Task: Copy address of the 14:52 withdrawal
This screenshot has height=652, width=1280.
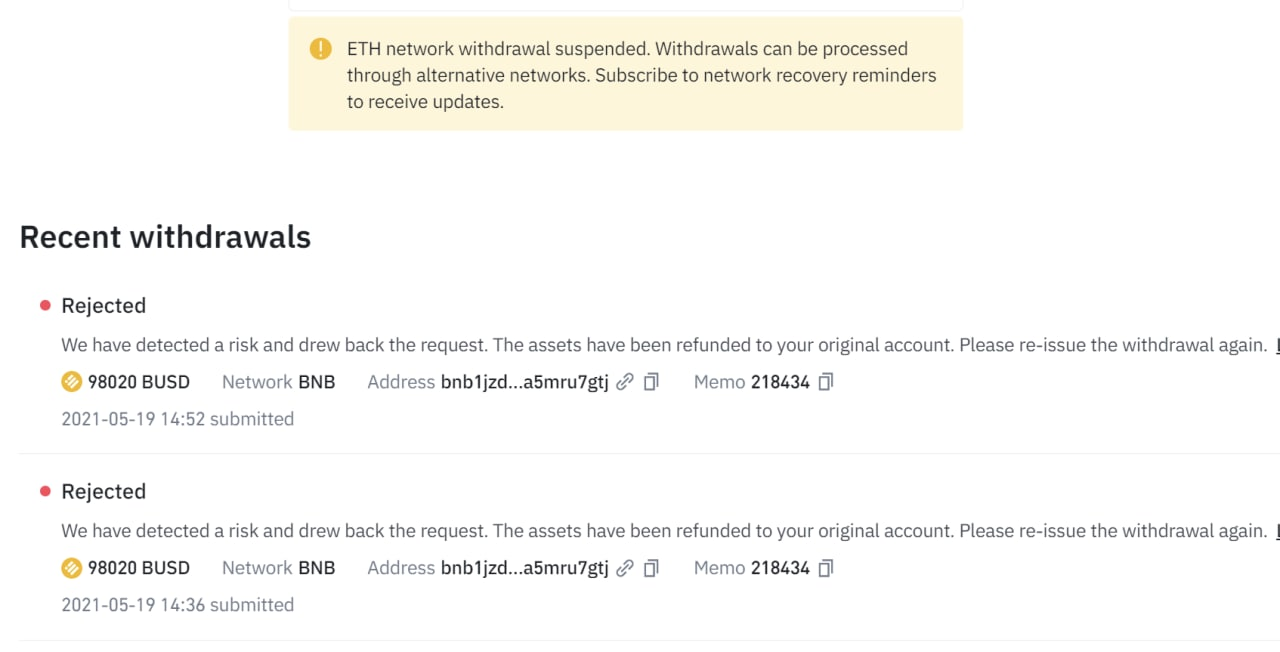Action: (x=651, y=382)
